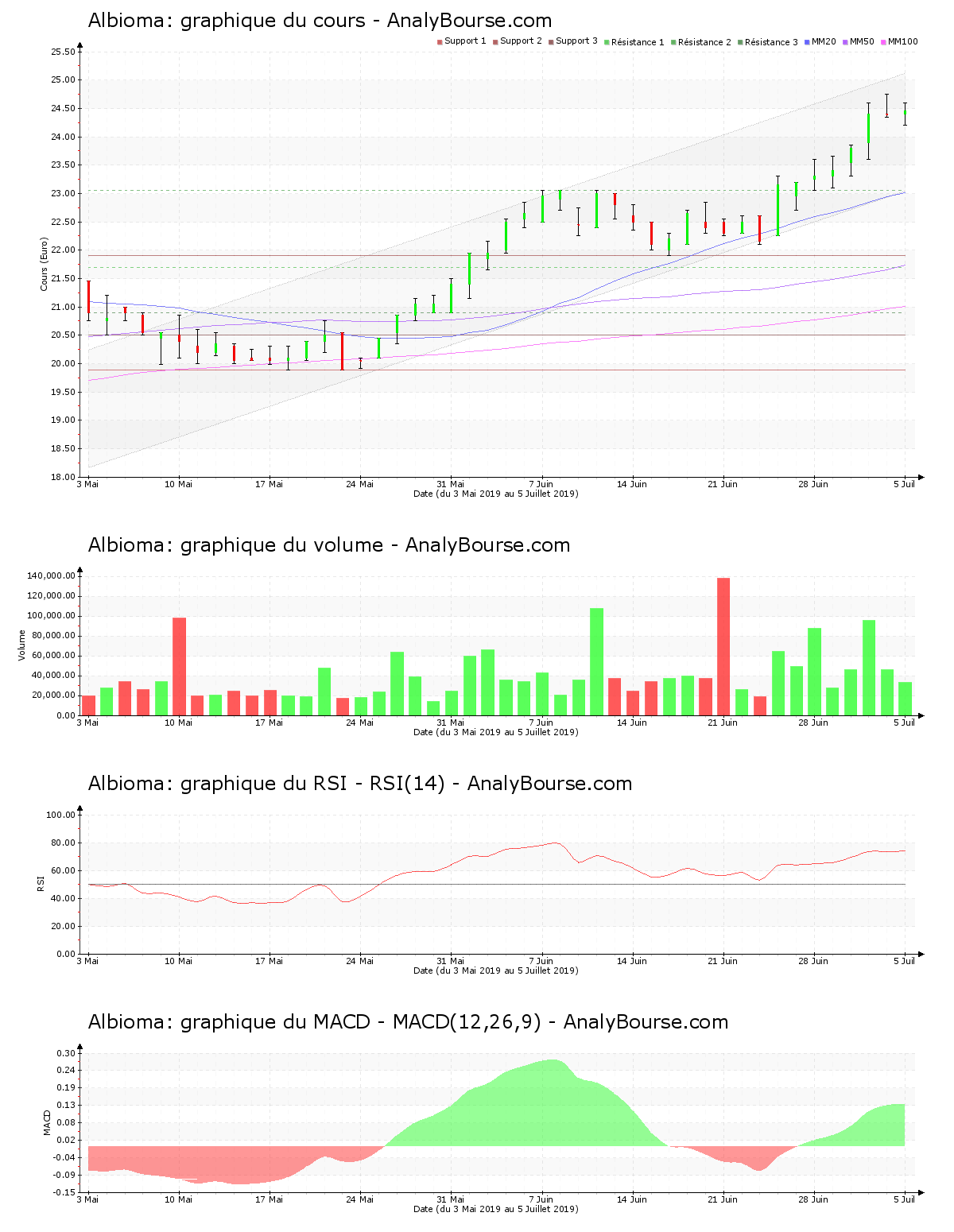Click the 25.50 price axis value

click(x=63, y=52)
